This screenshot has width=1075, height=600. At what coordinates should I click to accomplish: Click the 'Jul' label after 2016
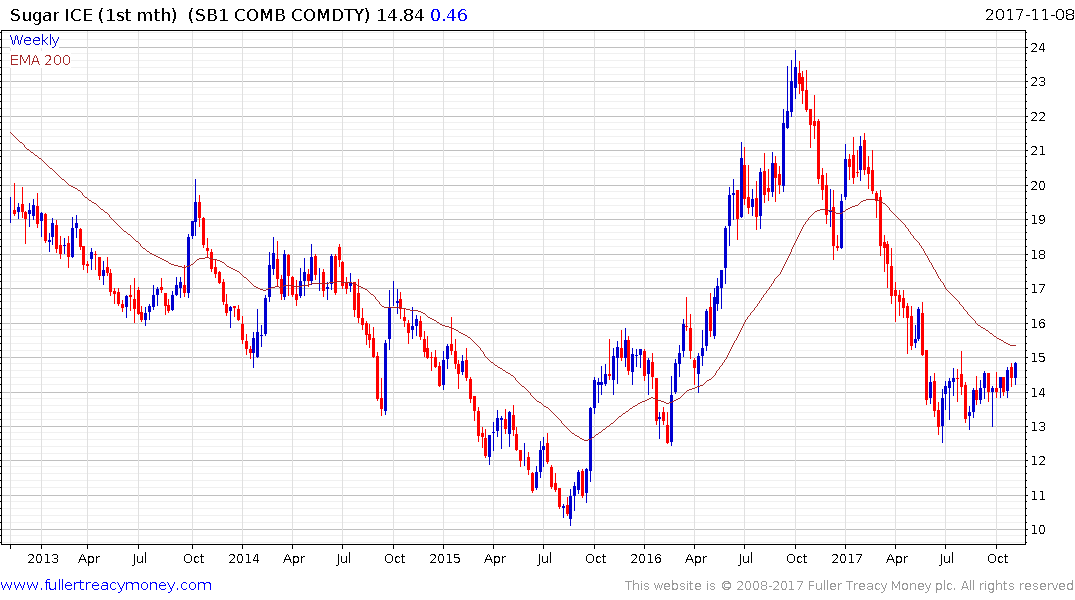coord(745,558)
